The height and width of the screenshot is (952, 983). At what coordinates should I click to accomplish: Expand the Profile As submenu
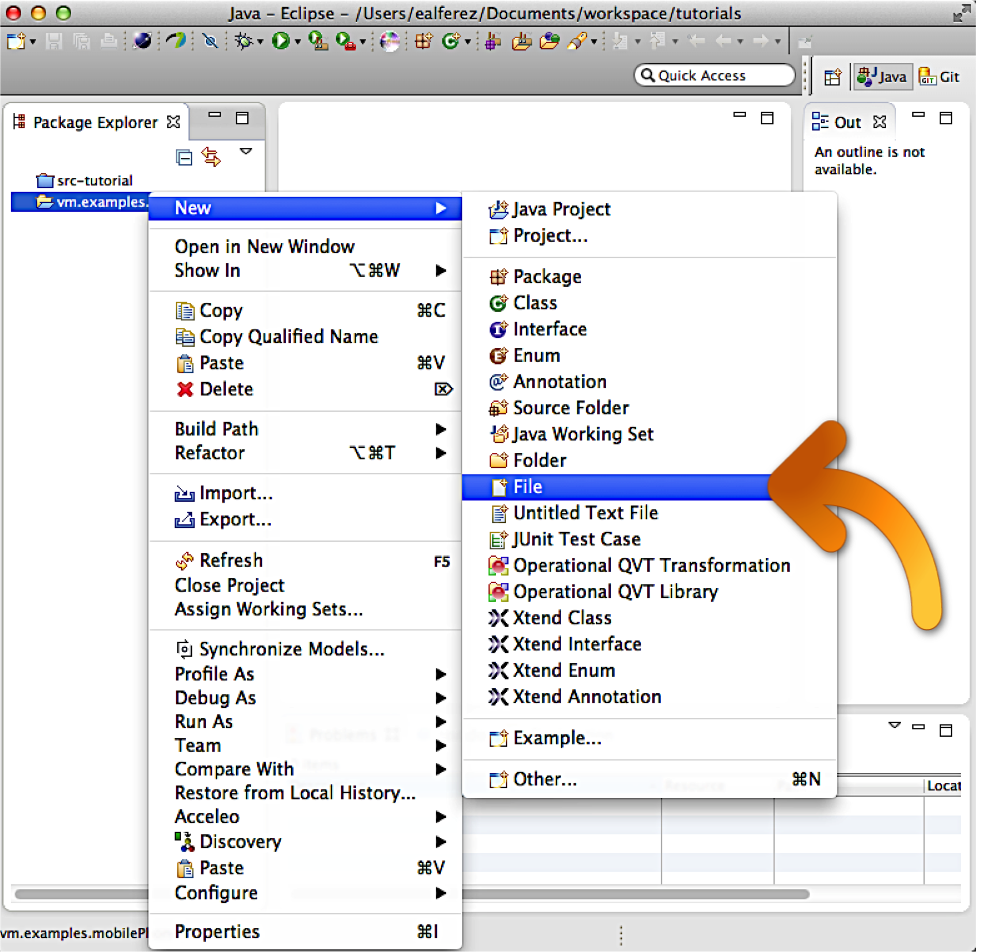(305, 674)
